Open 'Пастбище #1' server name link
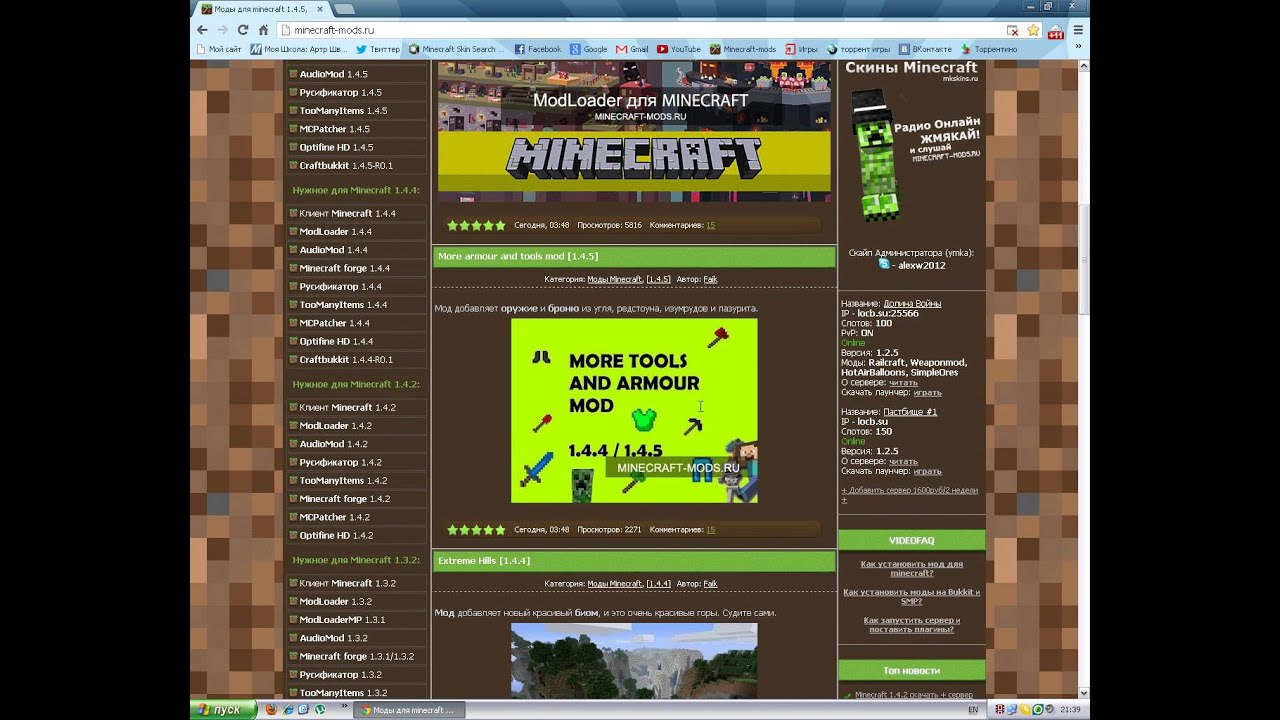1280x720 pixels. pyautogui.click(x=910, y=412)
